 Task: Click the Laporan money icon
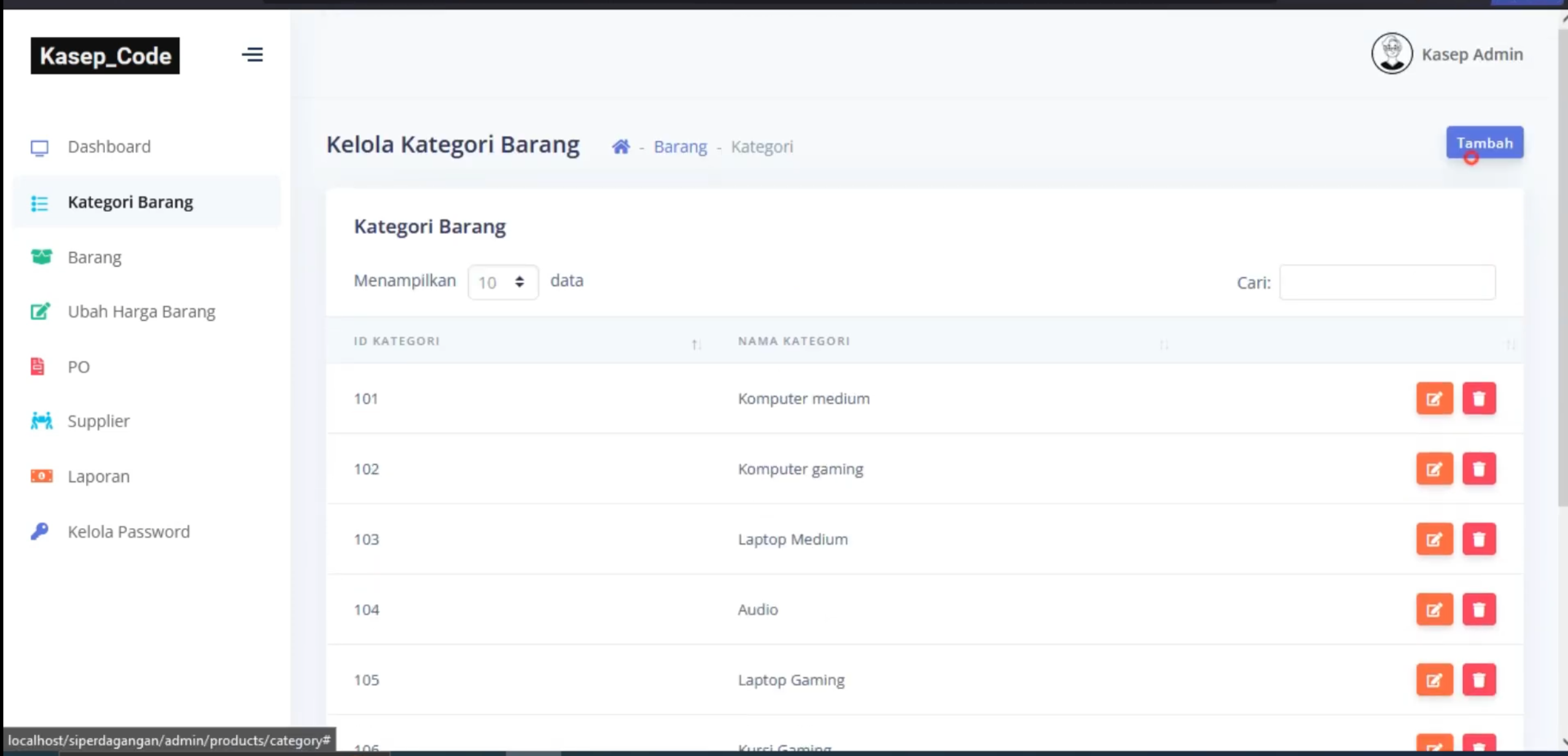coord(41,476)
